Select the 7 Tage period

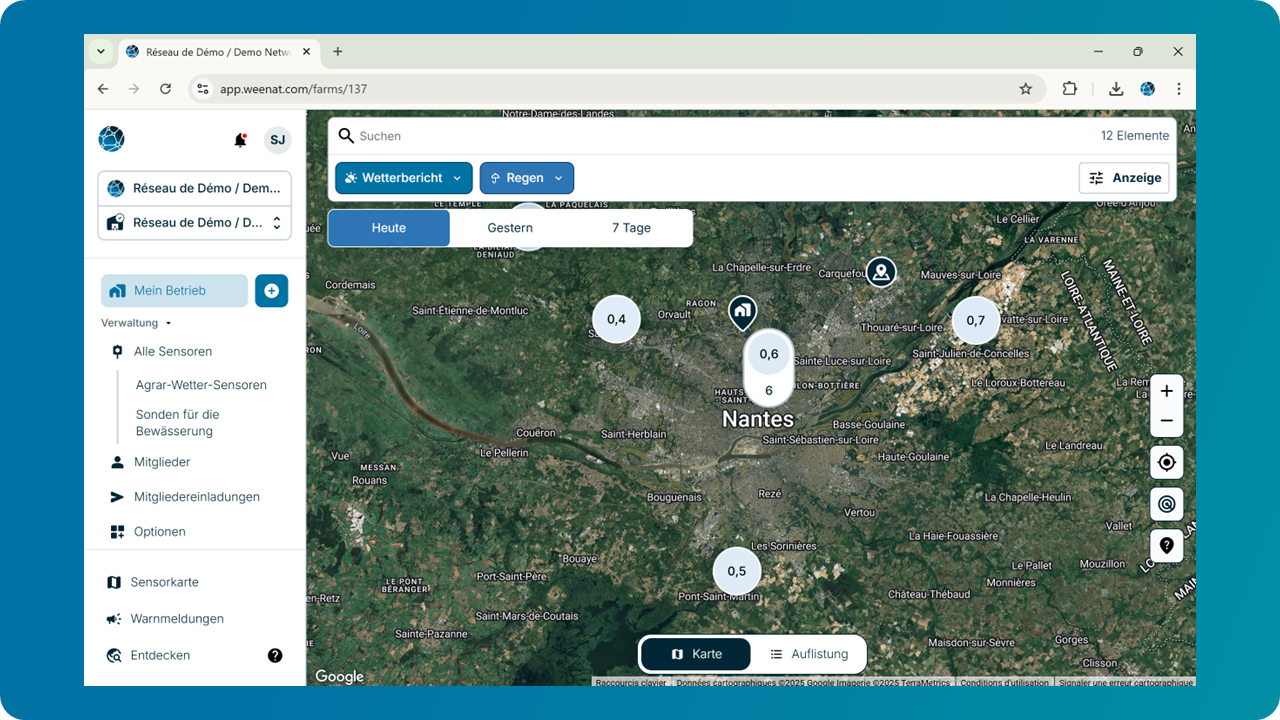pyautogui.click(x=631, y=228)
